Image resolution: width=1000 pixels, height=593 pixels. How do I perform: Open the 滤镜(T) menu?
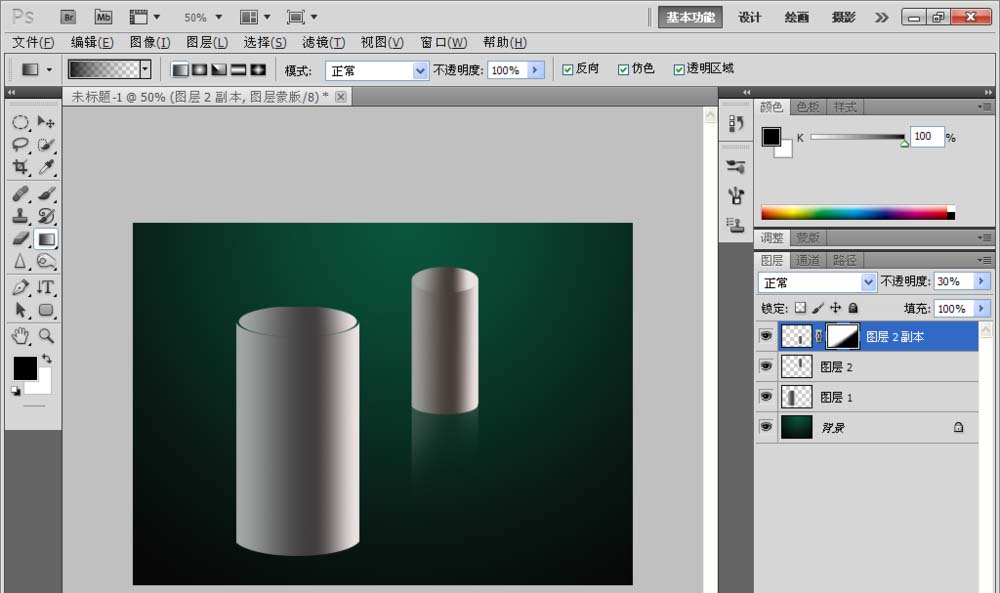tap(323, 42)
